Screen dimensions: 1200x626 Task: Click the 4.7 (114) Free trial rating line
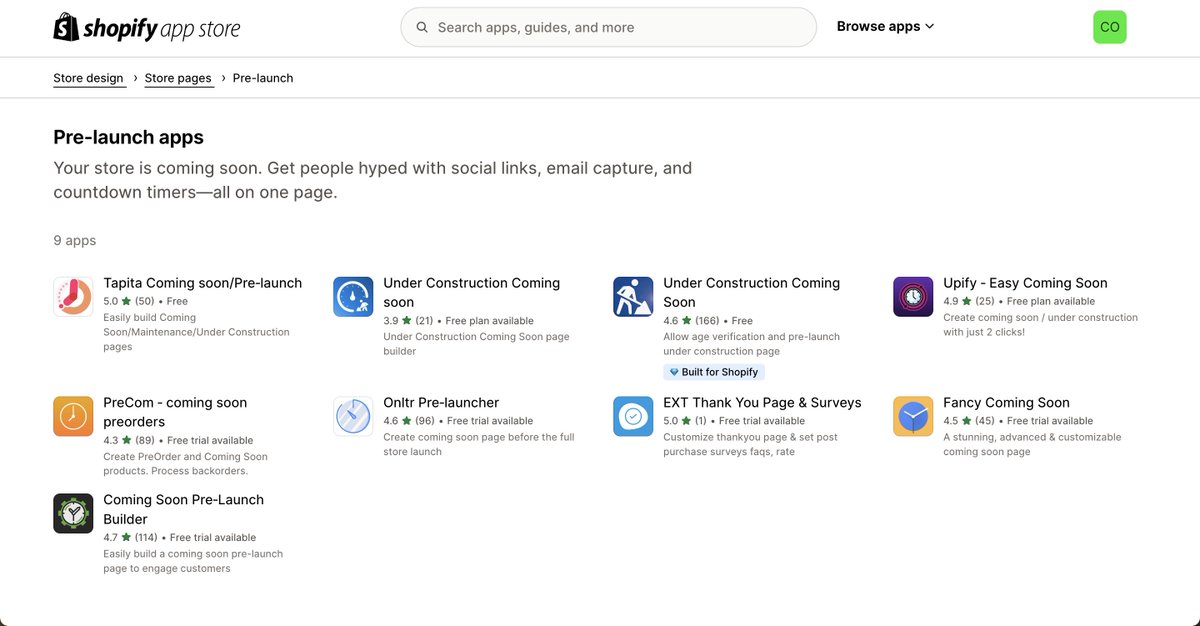180,537
